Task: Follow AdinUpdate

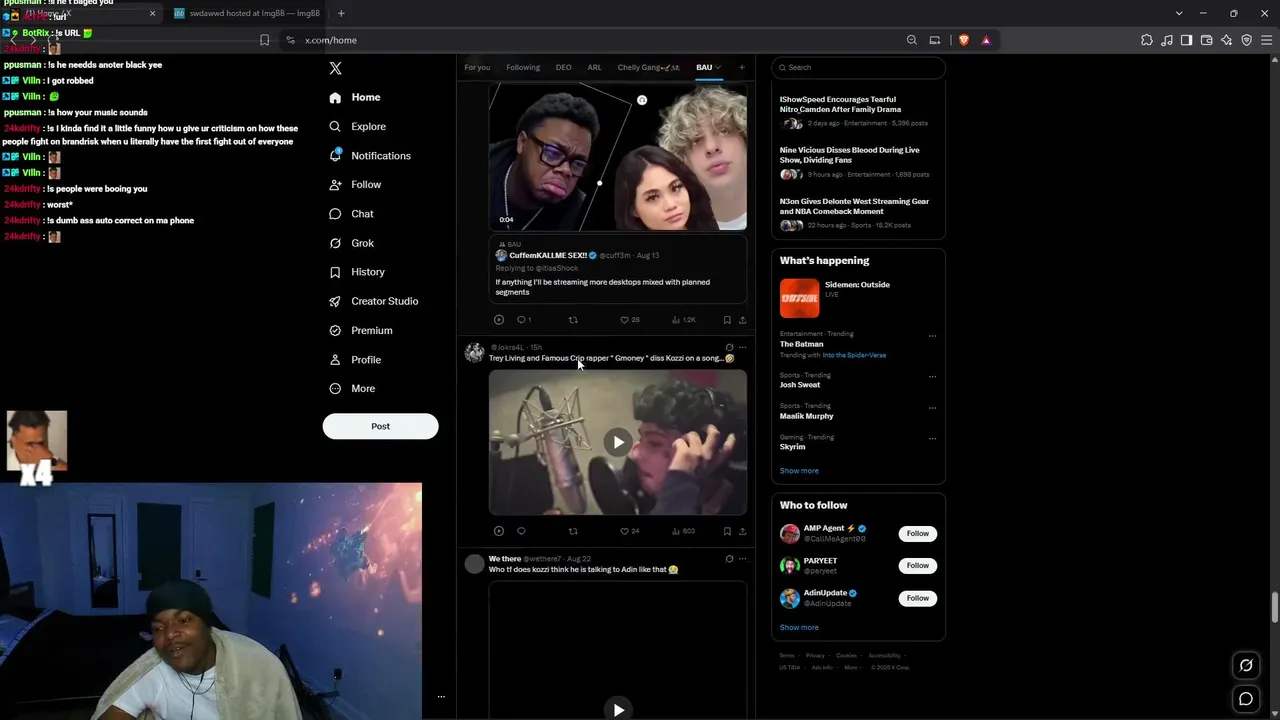Action: click(x=917, y=598)
